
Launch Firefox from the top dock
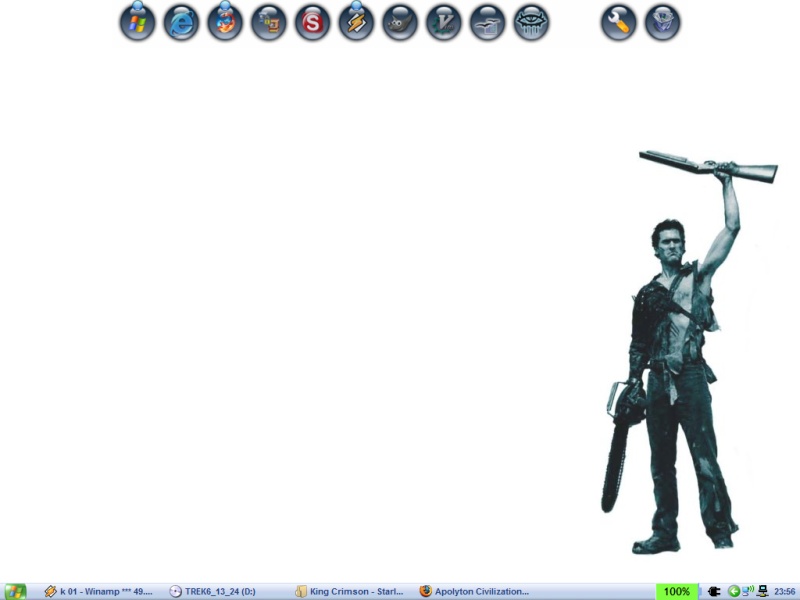click(225, 23)
